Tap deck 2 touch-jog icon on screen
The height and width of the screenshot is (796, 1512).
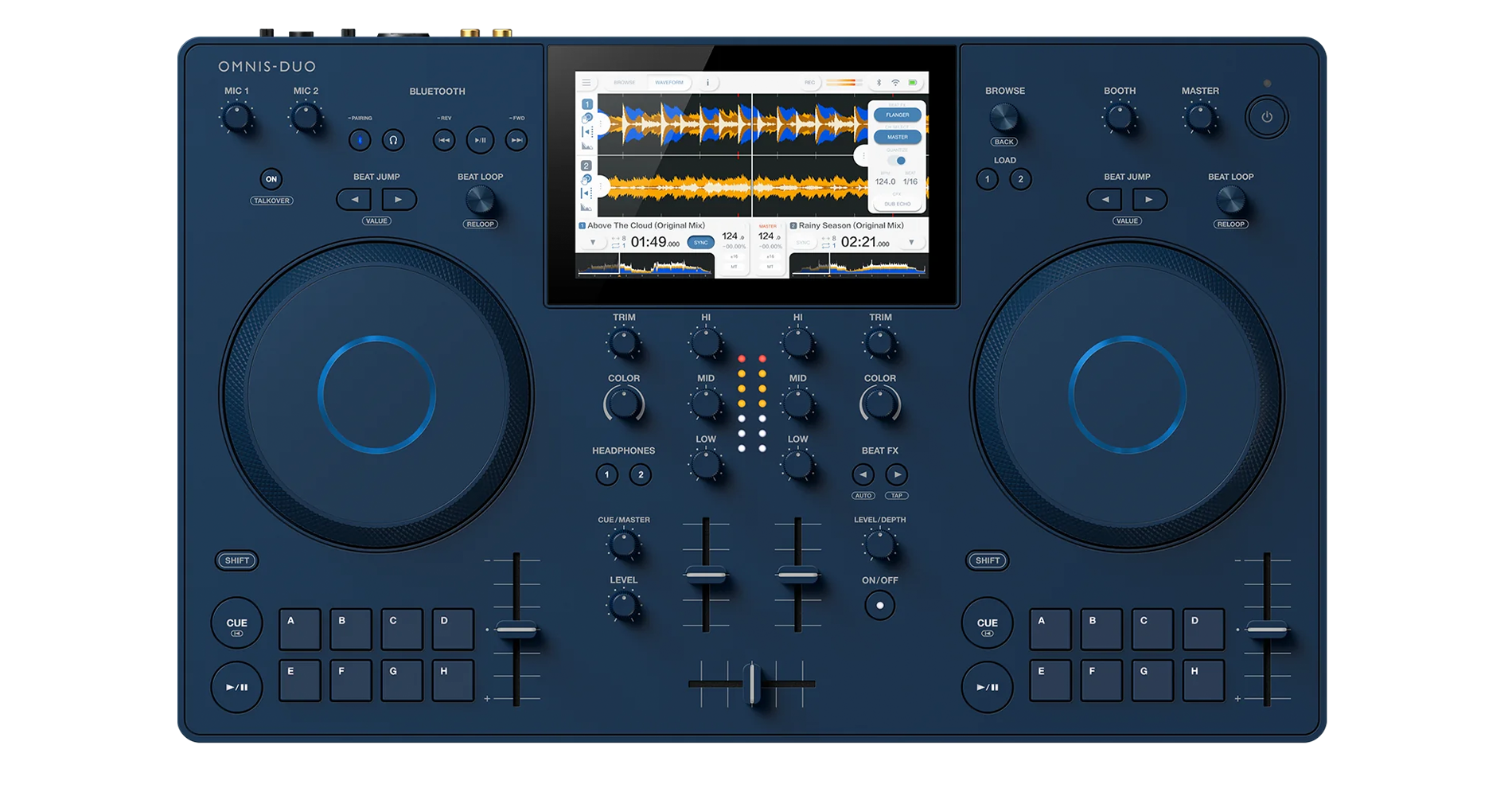[x=586, y=179]
